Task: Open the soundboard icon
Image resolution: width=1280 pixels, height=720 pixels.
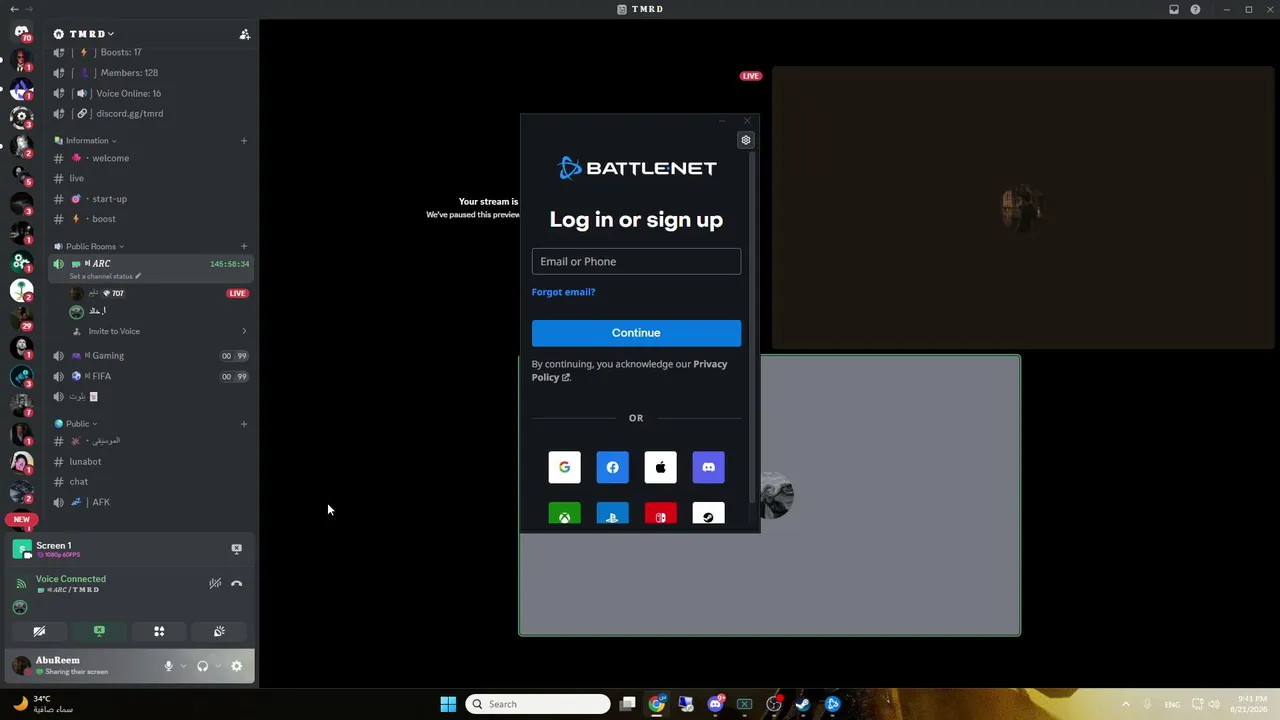Action: 219,631
